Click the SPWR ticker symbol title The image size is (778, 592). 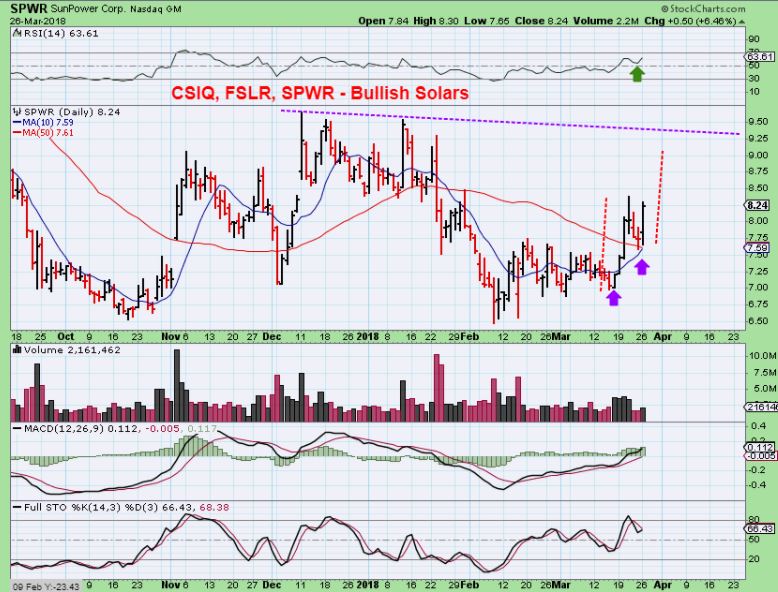27,8
